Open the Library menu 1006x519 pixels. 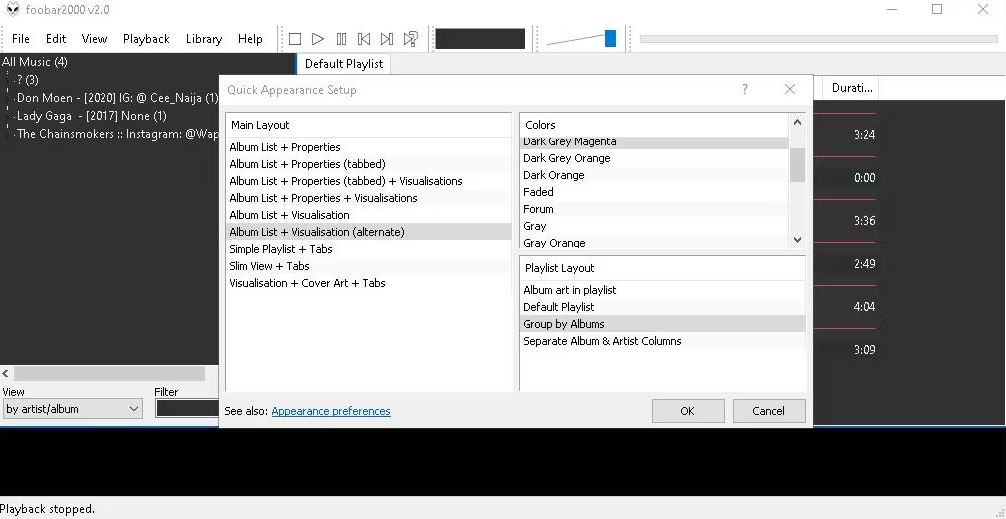click(x=203, y=39)
